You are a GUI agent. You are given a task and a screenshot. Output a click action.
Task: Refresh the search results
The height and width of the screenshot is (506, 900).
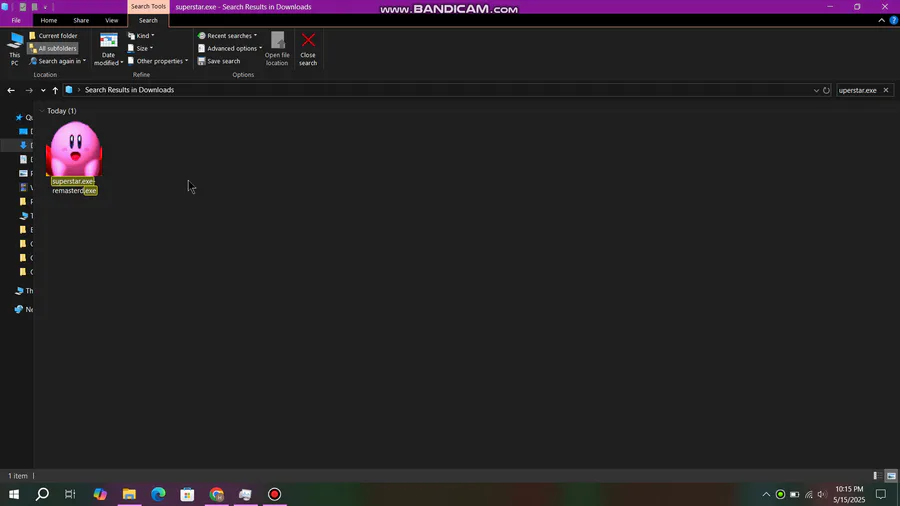[x=827, y=90]
